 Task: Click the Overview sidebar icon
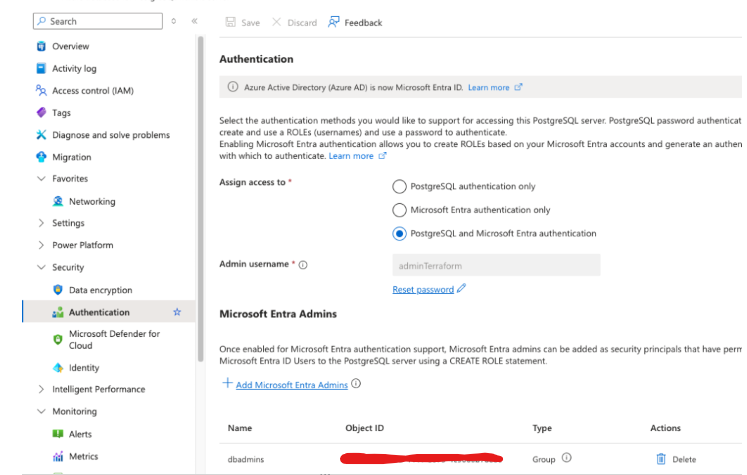tap(41, 46)
